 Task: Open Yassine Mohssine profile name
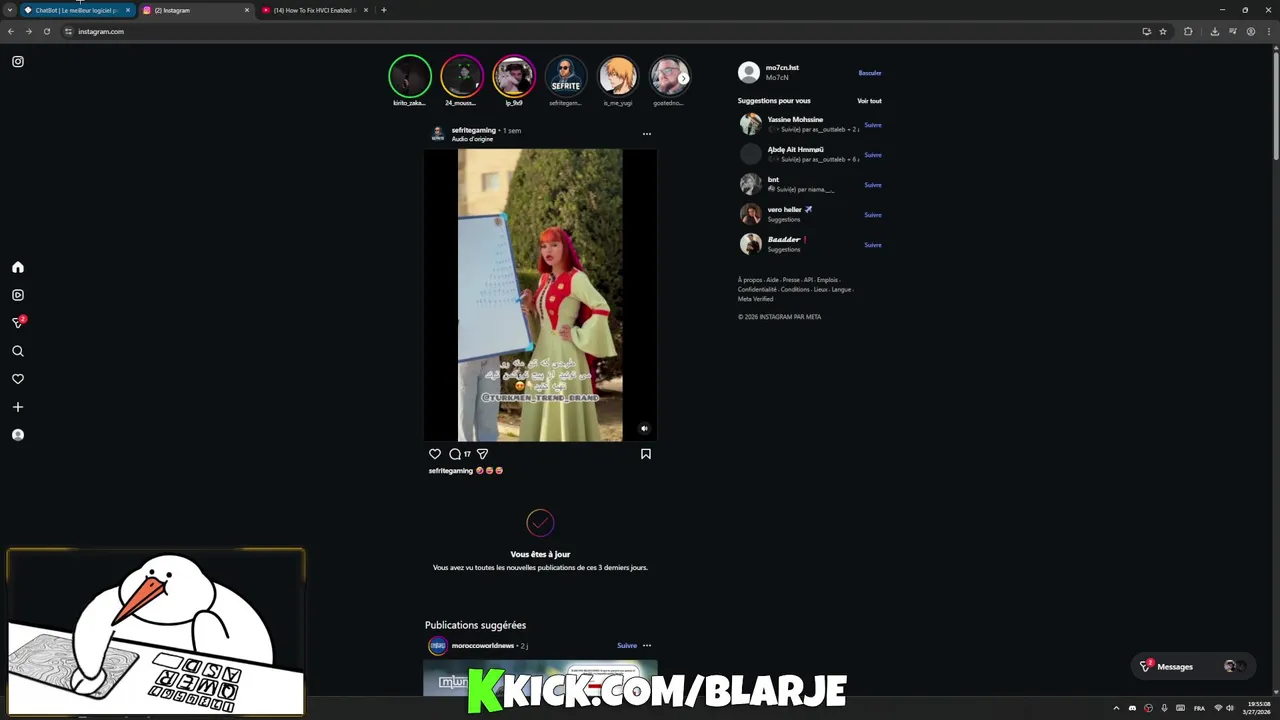point(795,120)
